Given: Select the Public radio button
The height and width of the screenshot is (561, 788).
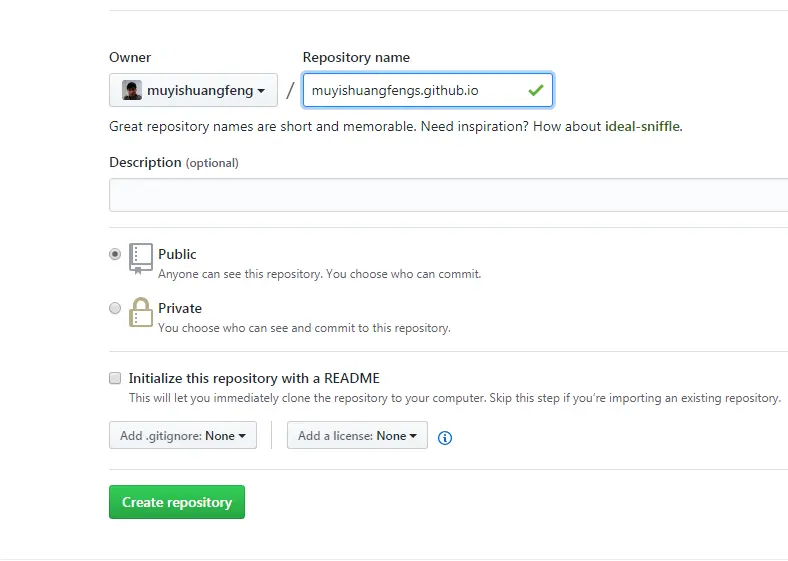Looking at the screenshot, I should (x=115, y=254).
